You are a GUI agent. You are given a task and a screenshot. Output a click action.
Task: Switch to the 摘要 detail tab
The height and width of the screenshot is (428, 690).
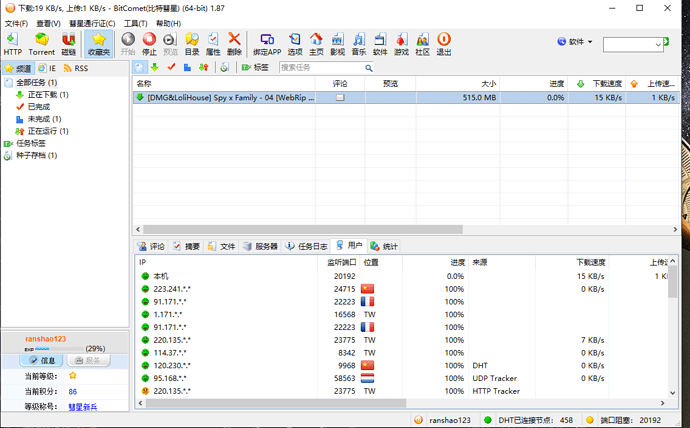pos(186,246)
